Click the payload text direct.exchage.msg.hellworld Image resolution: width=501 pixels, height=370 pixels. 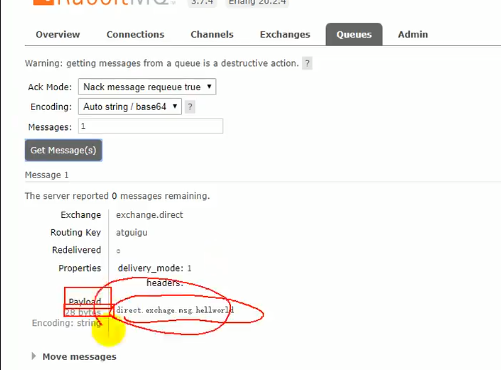coord(175,310)
